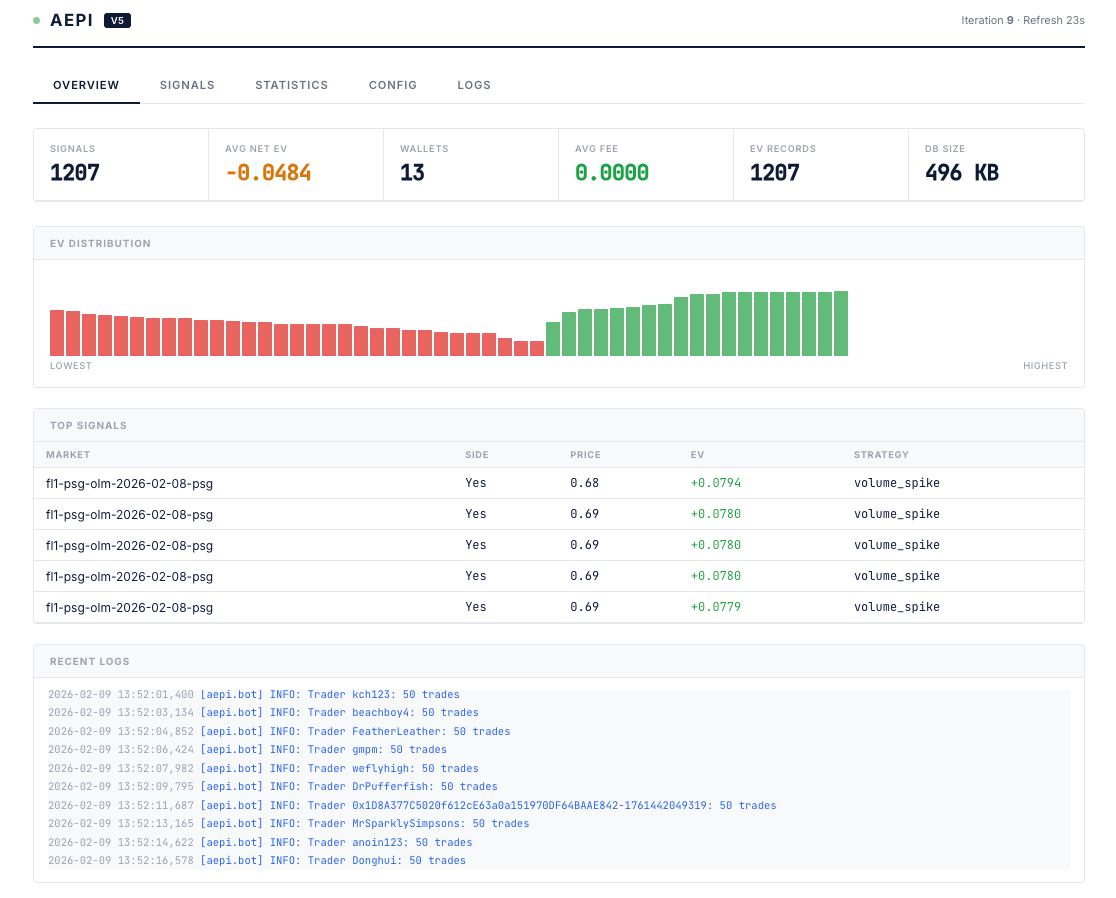1116x898 pixels.
Task: Click the first top signal row with EV +0.0794
Action: point(559,483)
